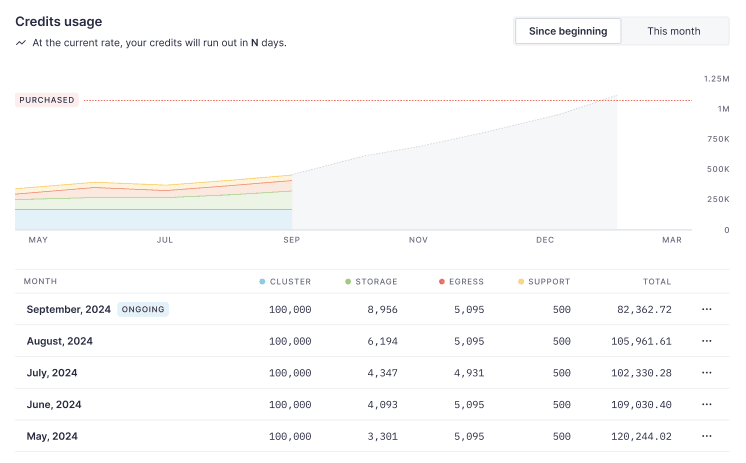Select the MONTH column header

(40, 281)
